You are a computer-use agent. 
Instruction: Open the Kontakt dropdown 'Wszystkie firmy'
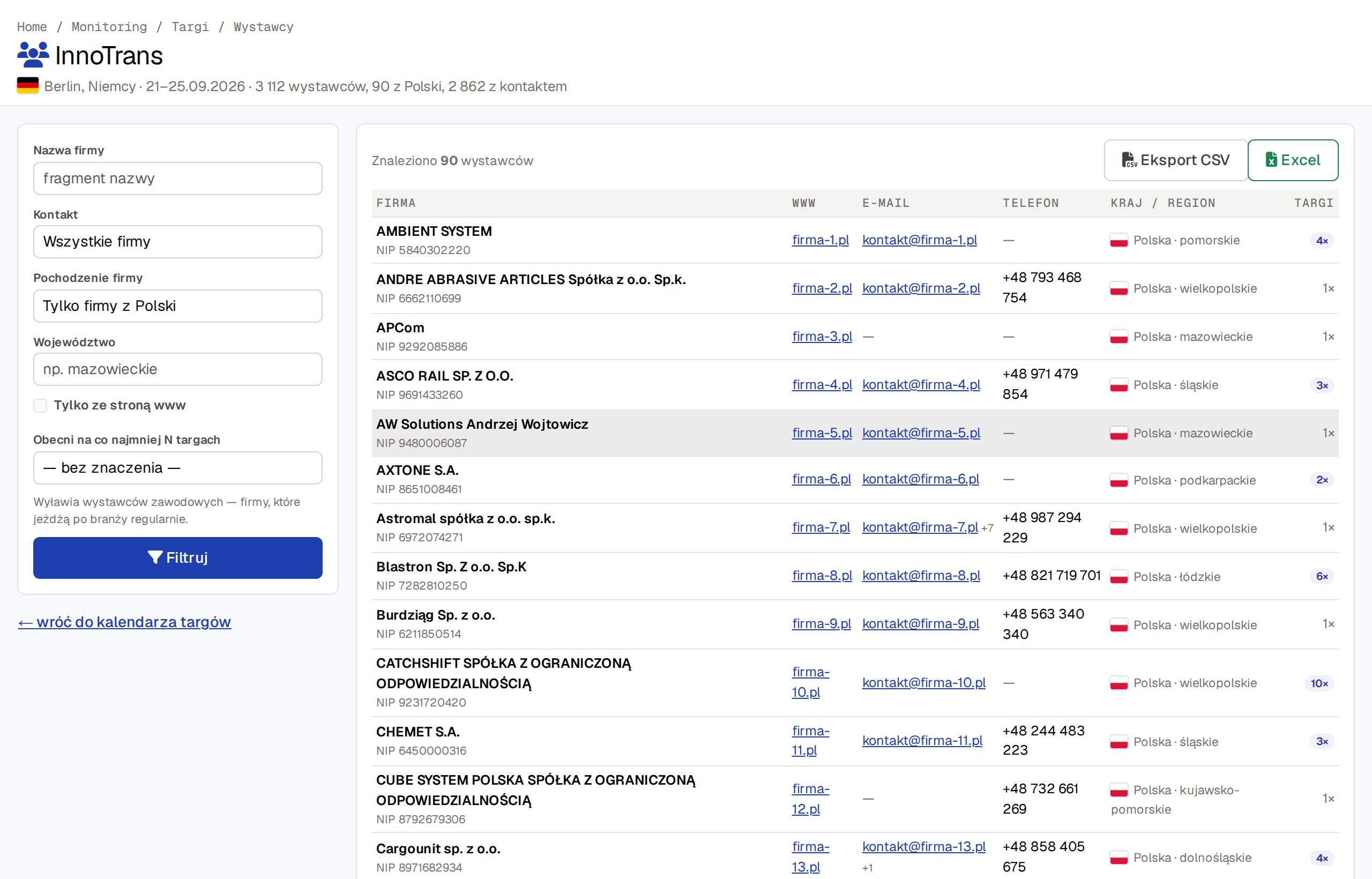coord(177,241)
